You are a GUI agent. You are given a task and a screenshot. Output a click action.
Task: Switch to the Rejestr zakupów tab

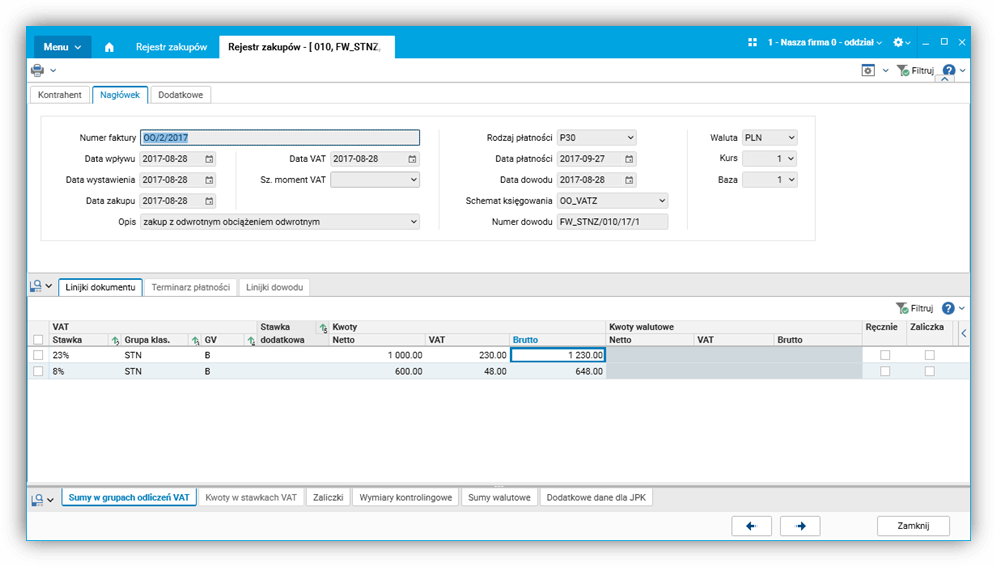[171, 47]
